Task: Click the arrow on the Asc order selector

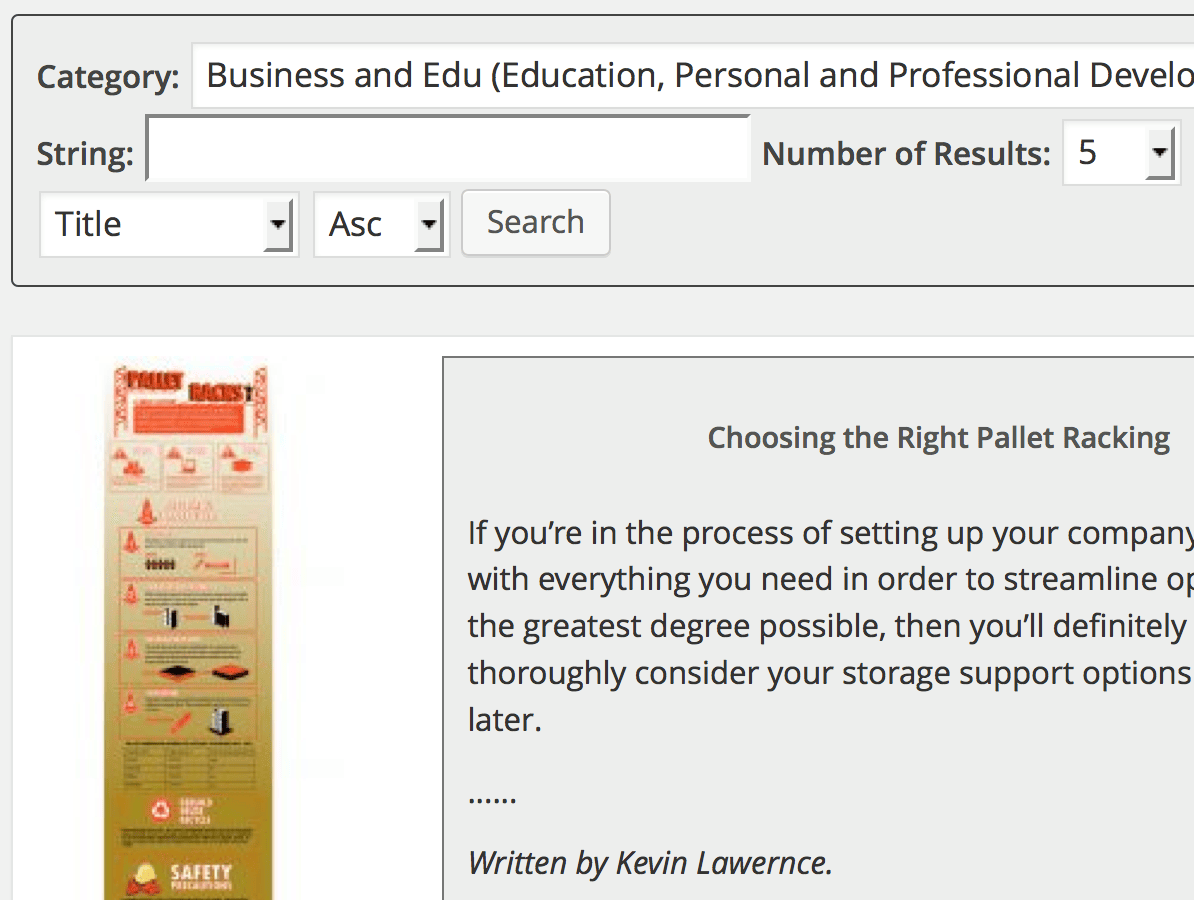Action: click(428, 224)
